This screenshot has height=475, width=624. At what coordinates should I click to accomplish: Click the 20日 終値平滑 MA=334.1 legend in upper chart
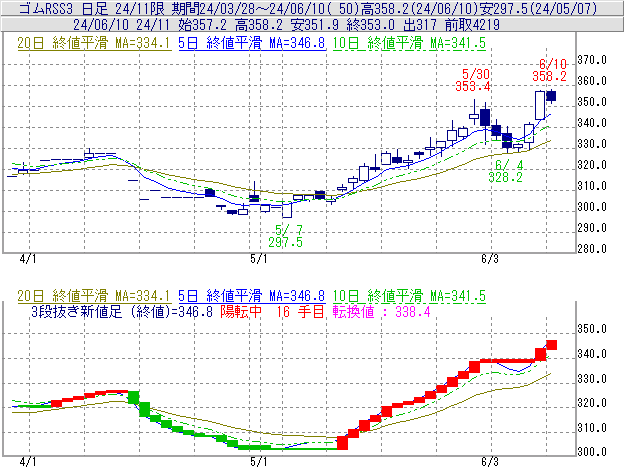(94, 43)
